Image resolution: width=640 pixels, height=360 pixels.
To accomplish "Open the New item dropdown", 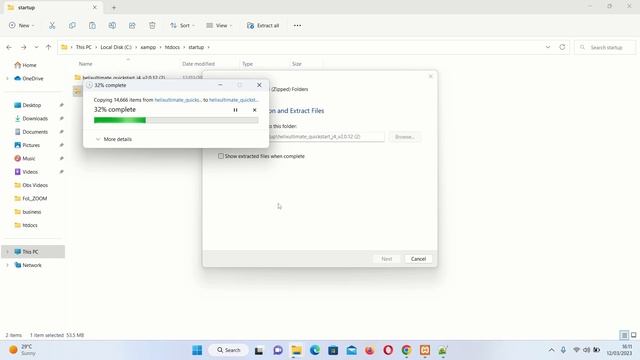I will [22, 25].
